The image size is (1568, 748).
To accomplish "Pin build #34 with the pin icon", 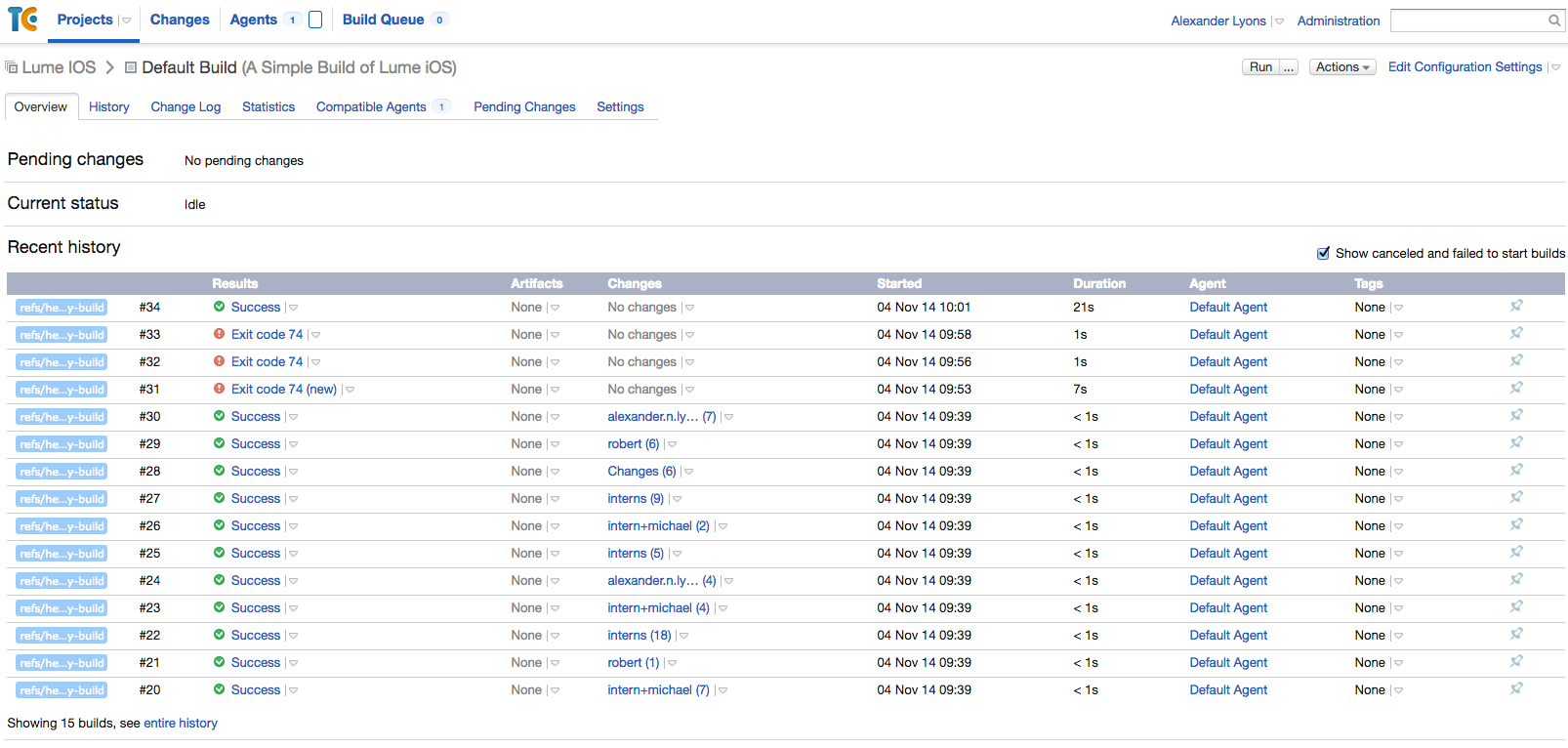I will point(1516,307).
